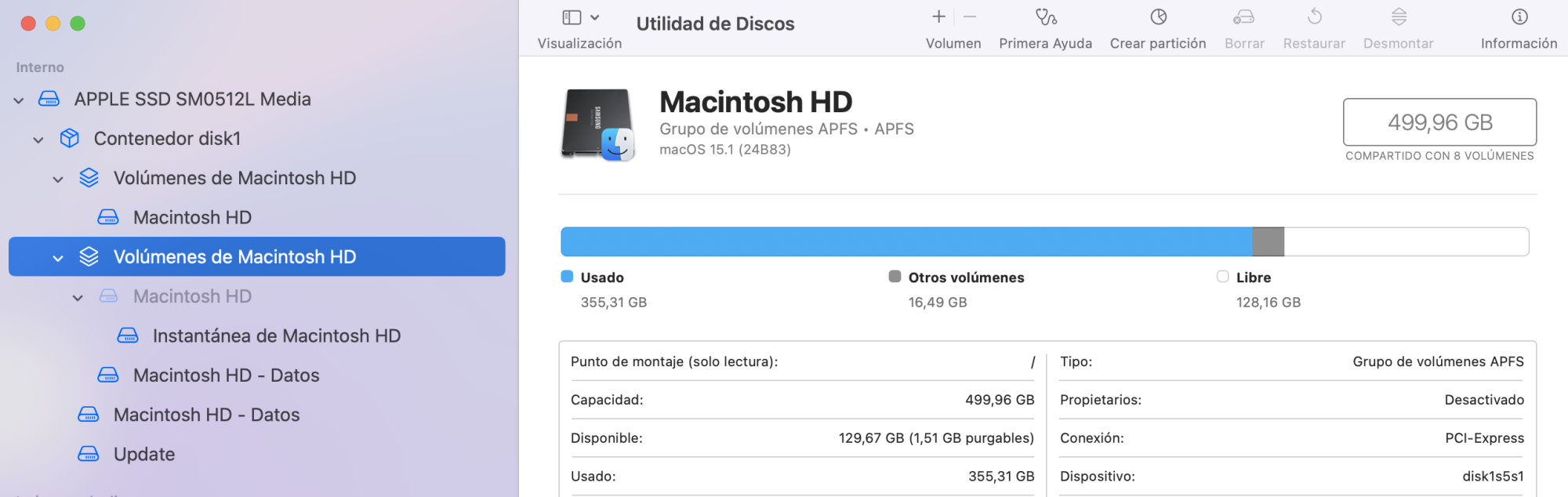Click the disk1s5s1 device value

pyautogui.click(x=1493, y=477)
